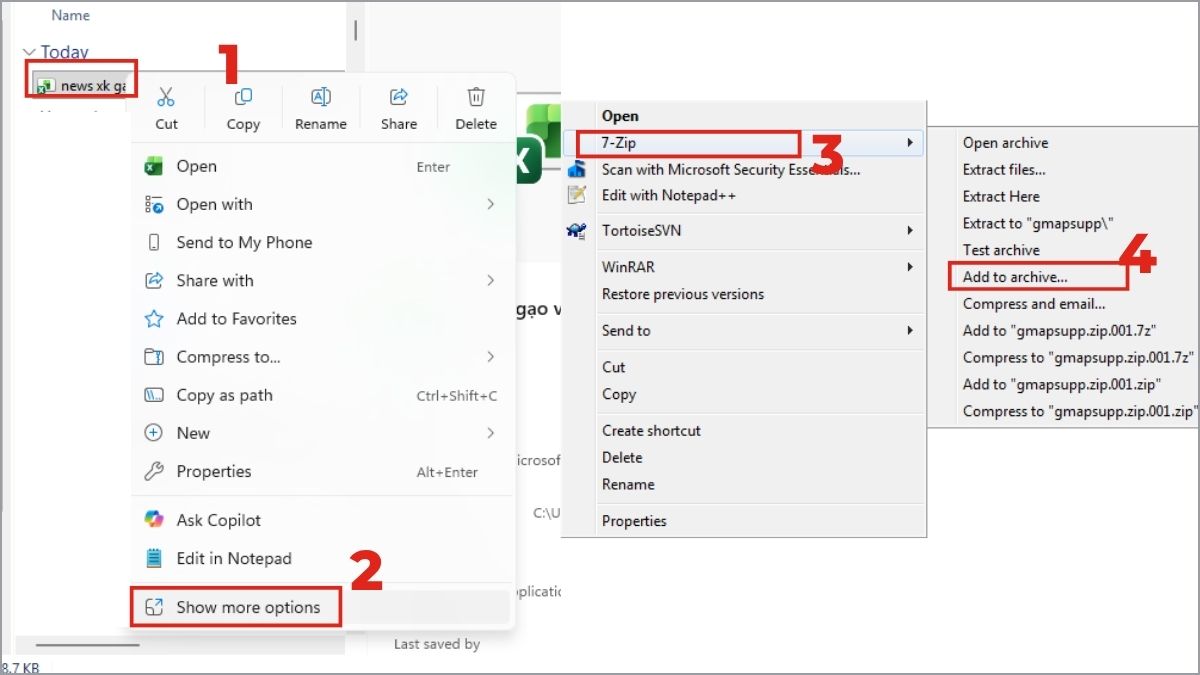Click the Send to My Phone icon
Image resolution: width=1200 pixels, height=675 pixels.
pos(153,243)
